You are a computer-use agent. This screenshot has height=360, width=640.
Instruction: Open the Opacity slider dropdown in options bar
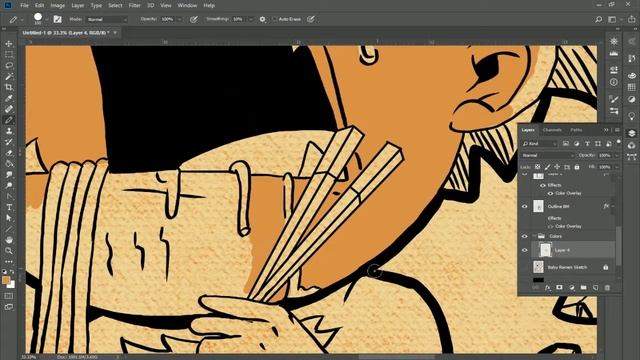pyautogui.click(x=179, y=19)
